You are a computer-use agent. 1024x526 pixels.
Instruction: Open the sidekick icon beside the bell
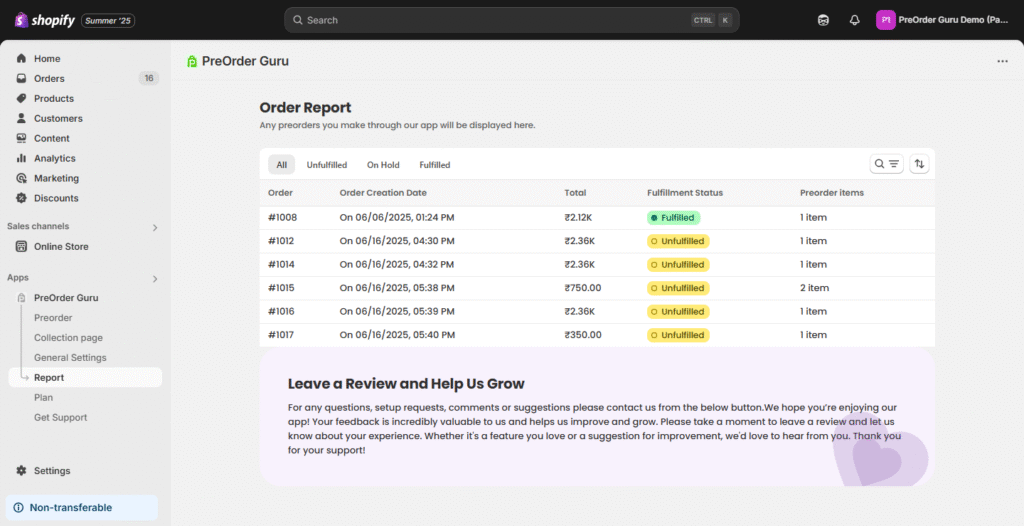click(x=823, y=20)
